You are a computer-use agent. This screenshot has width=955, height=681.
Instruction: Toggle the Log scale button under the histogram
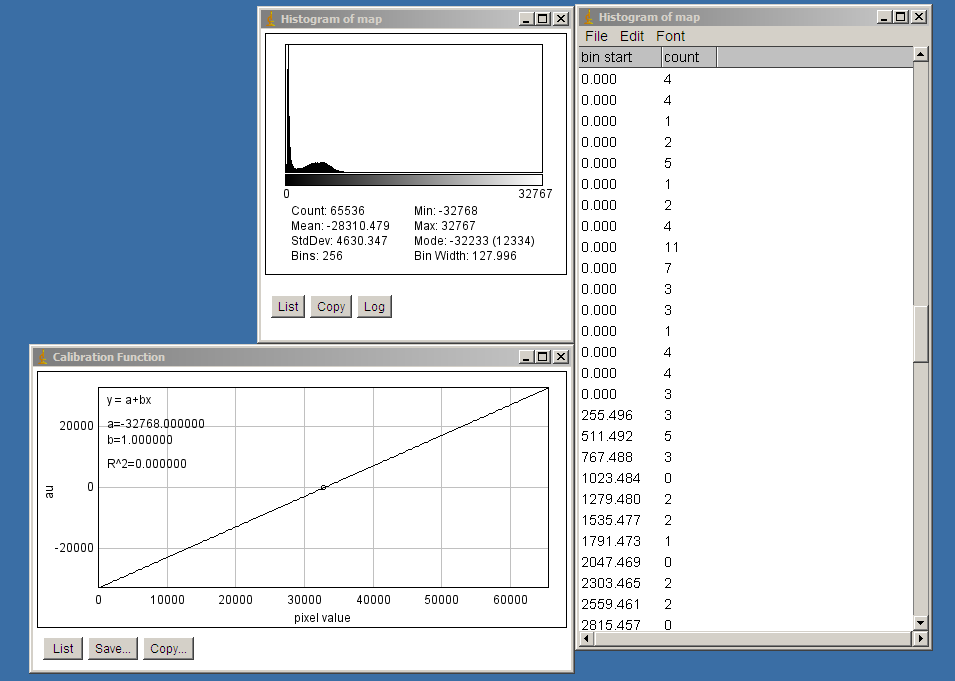(374, 307)
